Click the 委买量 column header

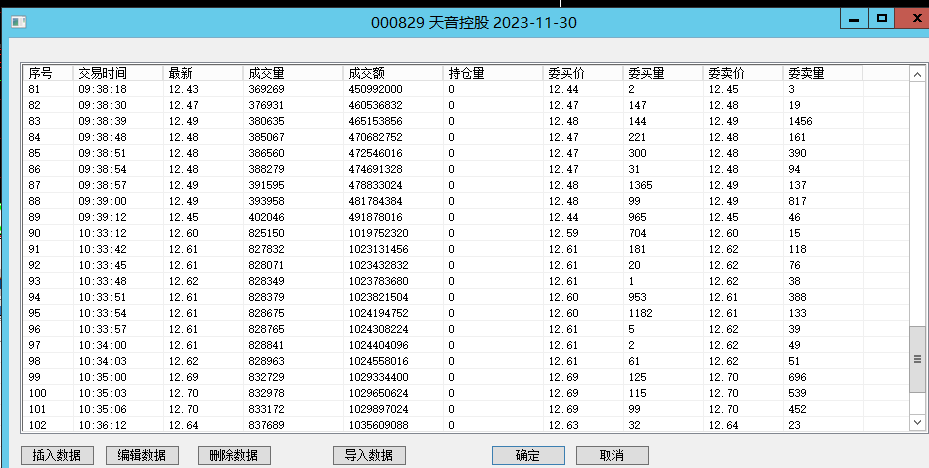(664, 73)
